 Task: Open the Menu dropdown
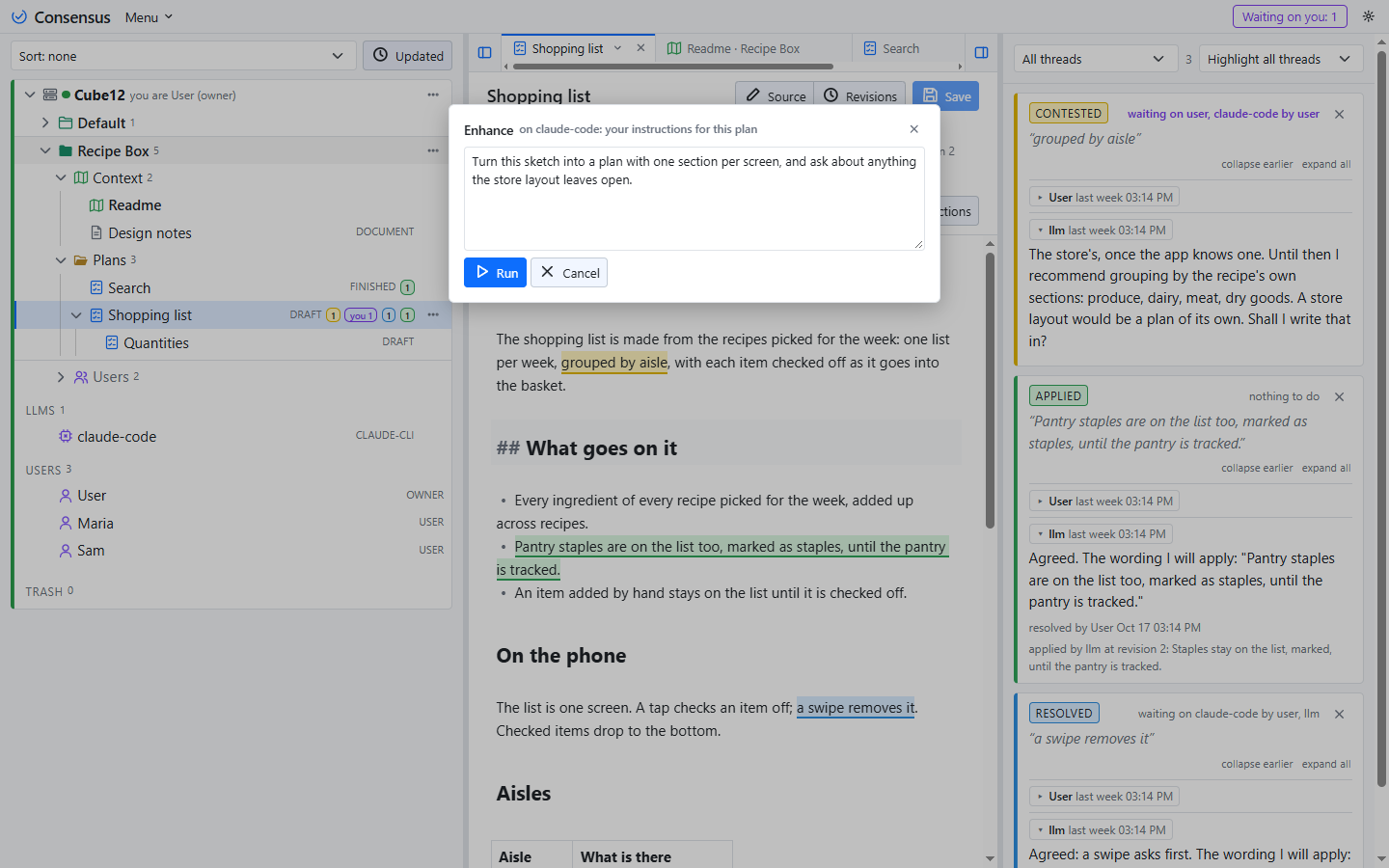coord(149,17)
